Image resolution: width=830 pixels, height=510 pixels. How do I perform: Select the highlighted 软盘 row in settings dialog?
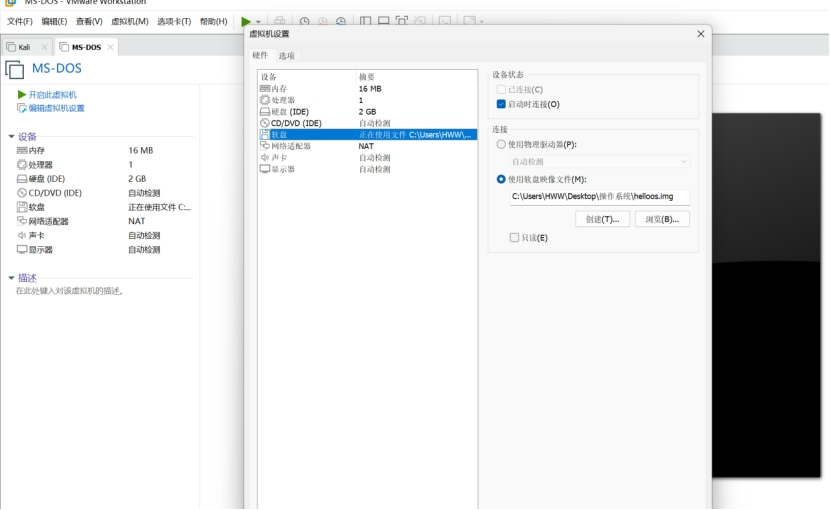point(367,135)
